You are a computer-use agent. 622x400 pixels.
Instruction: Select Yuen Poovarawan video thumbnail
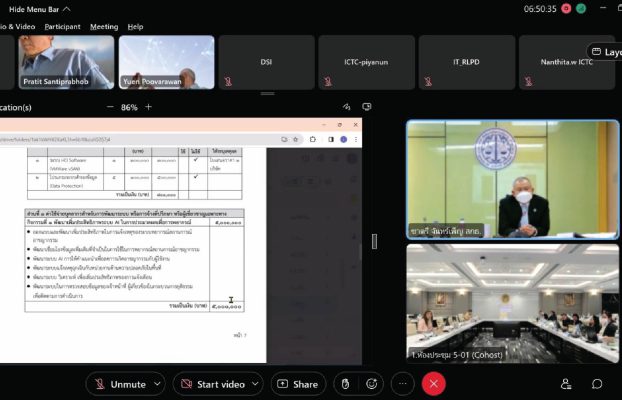point(166,62)
